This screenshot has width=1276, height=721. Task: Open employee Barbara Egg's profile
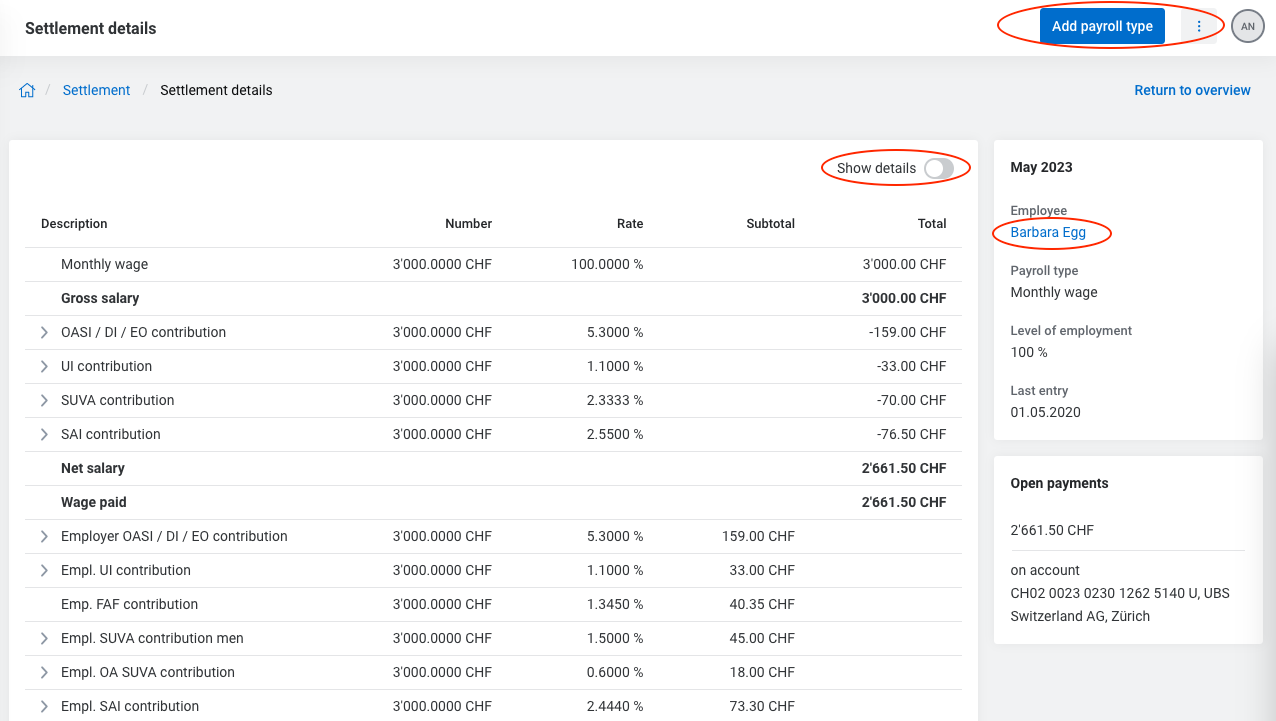(1048, 233)
